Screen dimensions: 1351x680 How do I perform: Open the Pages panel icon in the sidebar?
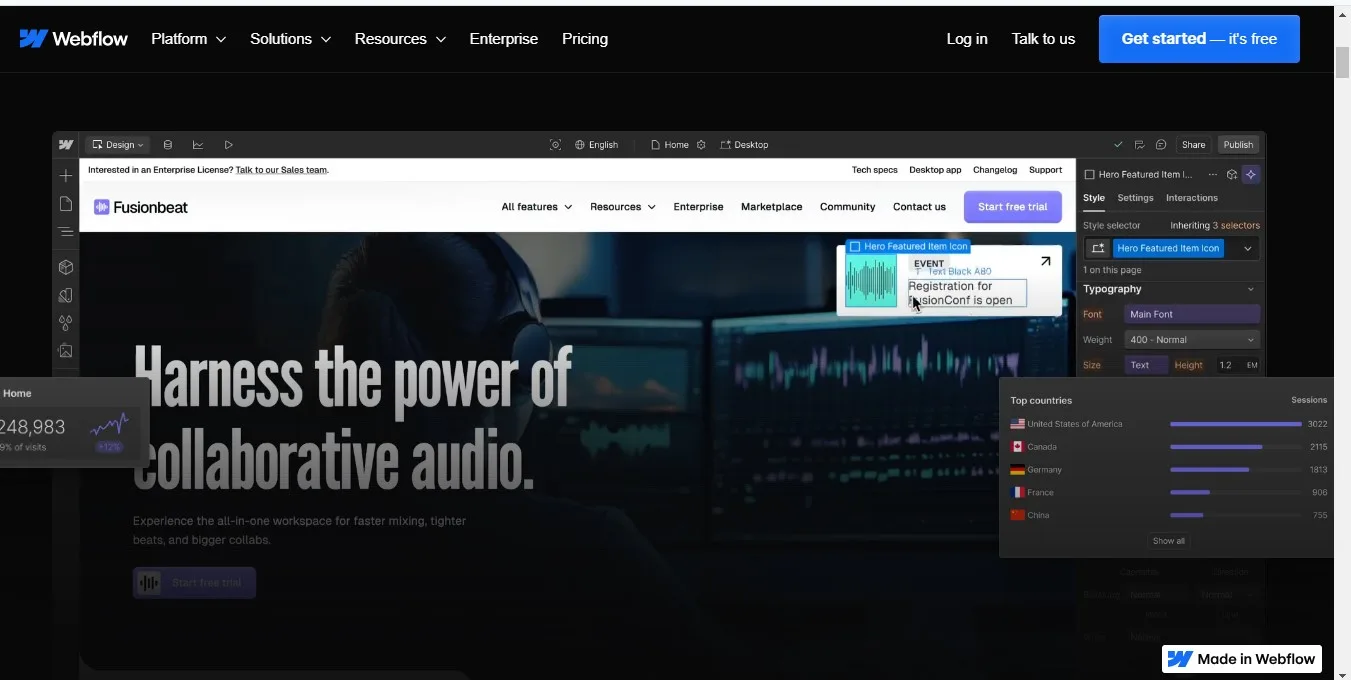[x=66, y=204]
